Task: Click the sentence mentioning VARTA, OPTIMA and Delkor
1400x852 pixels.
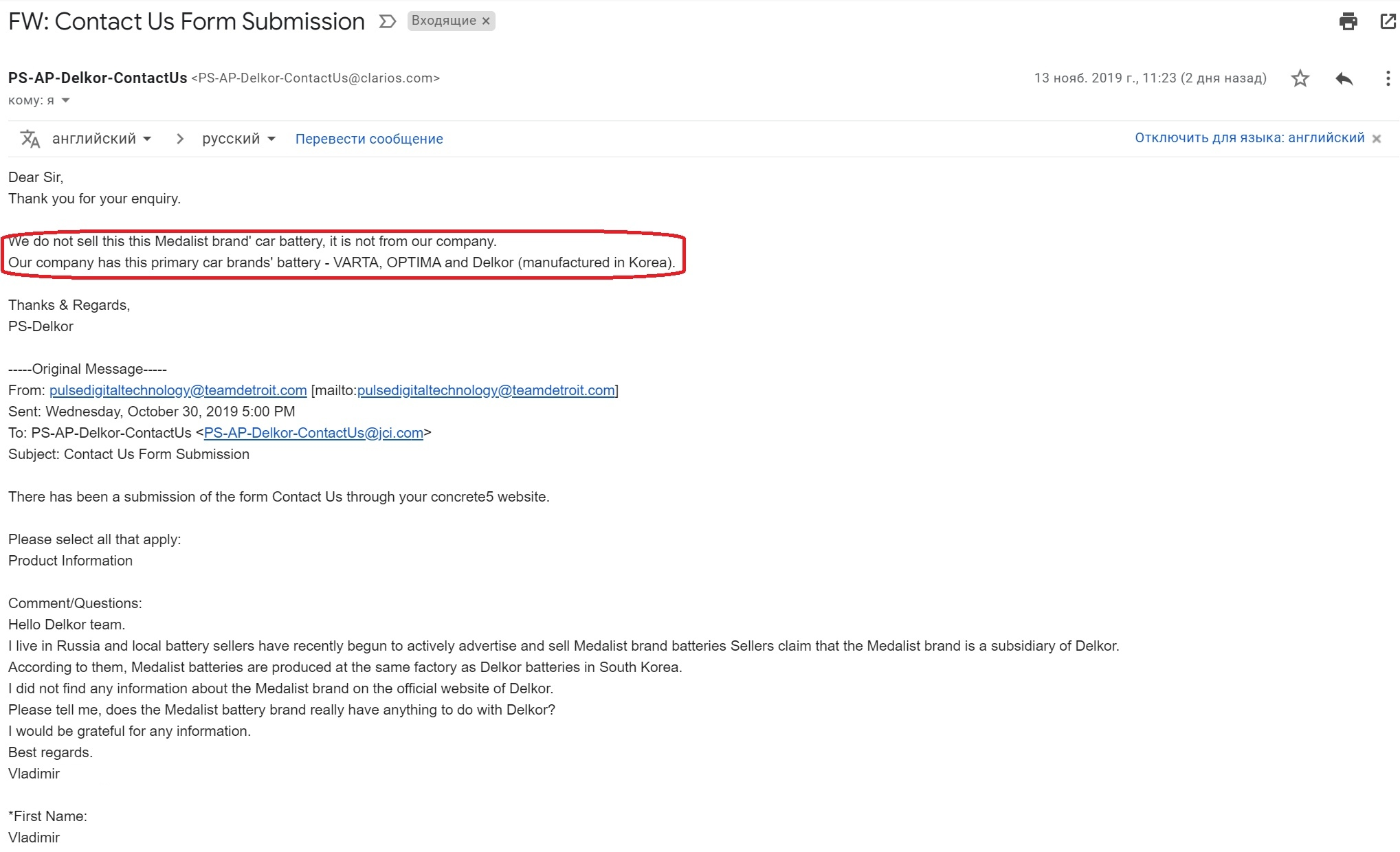Action: pos(342,262)
